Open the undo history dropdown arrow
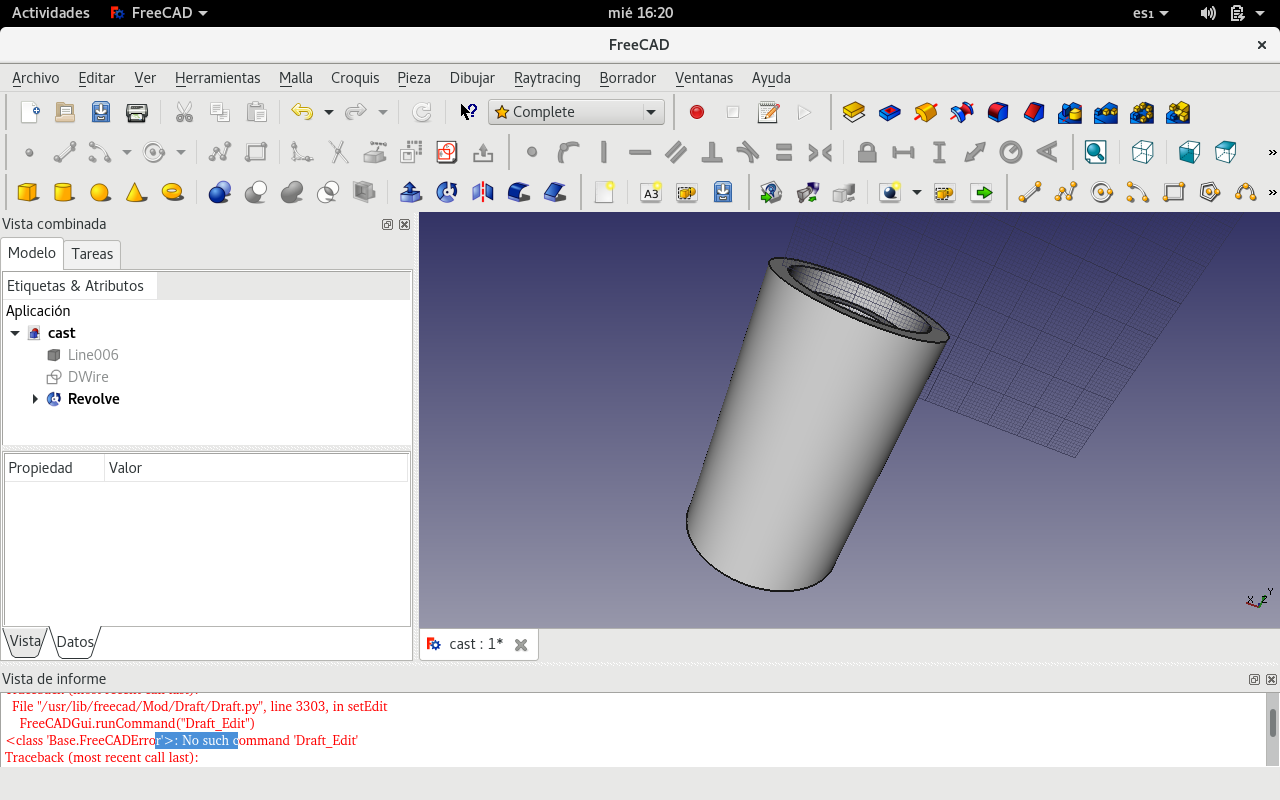Screen dimensions: 1280x800 pyautogui.click(x=328, y=113)
